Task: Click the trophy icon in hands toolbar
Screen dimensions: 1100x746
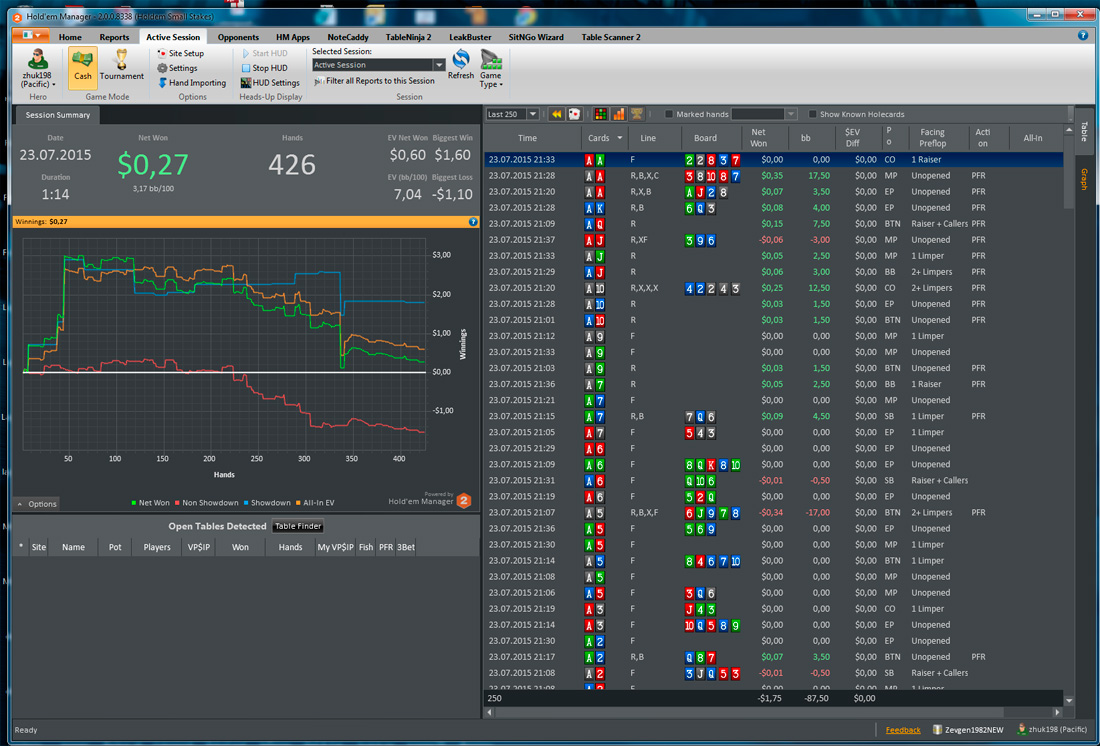Action: (637, 114)
